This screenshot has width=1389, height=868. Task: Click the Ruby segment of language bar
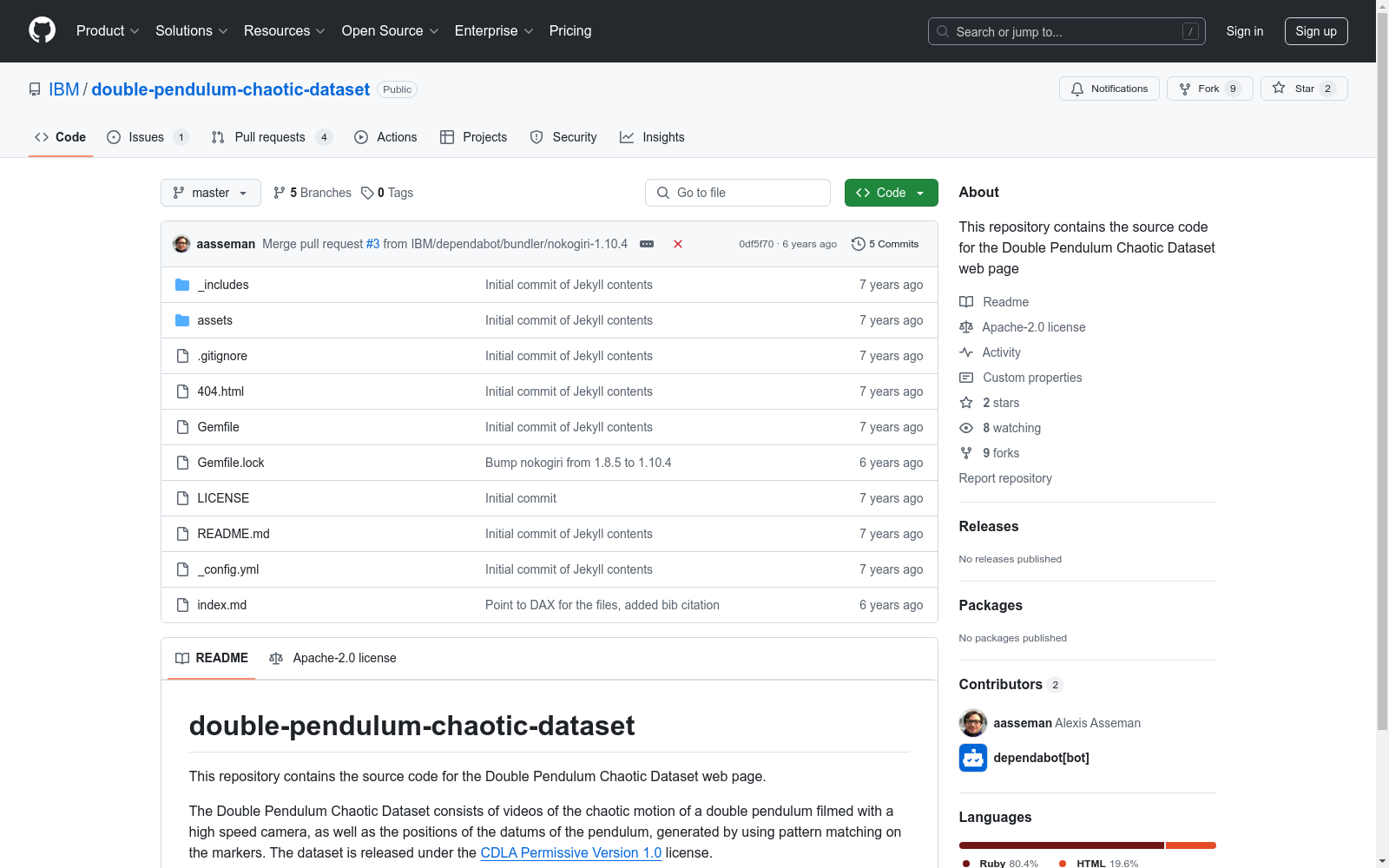coord(1061,845)
